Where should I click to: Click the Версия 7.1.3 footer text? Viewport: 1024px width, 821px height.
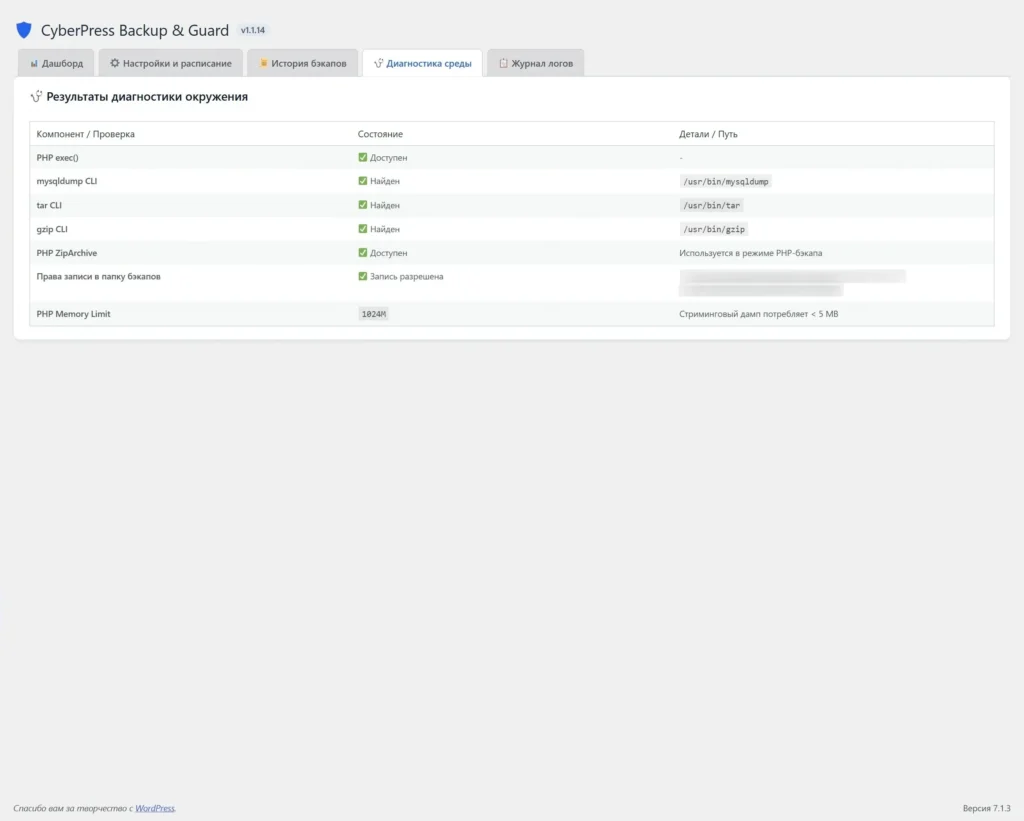point(986,808)
